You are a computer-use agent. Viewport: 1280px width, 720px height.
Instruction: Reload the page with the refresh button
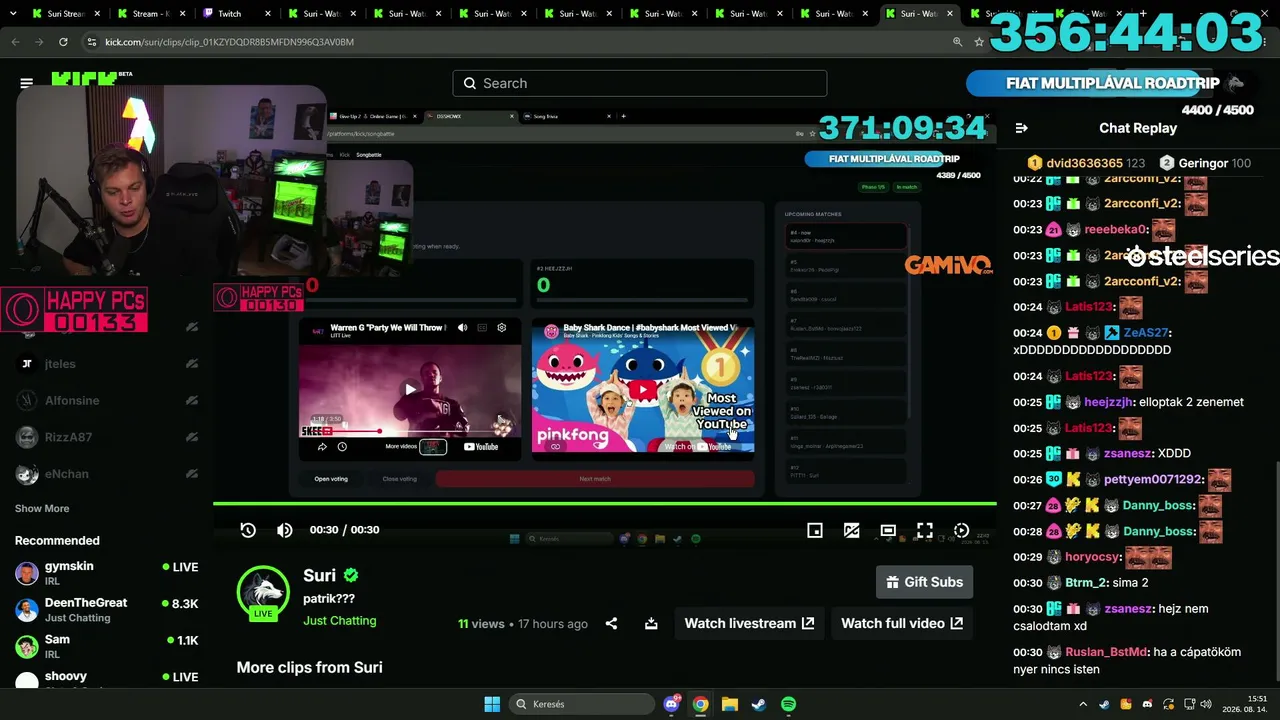click(x=63, y=42)
